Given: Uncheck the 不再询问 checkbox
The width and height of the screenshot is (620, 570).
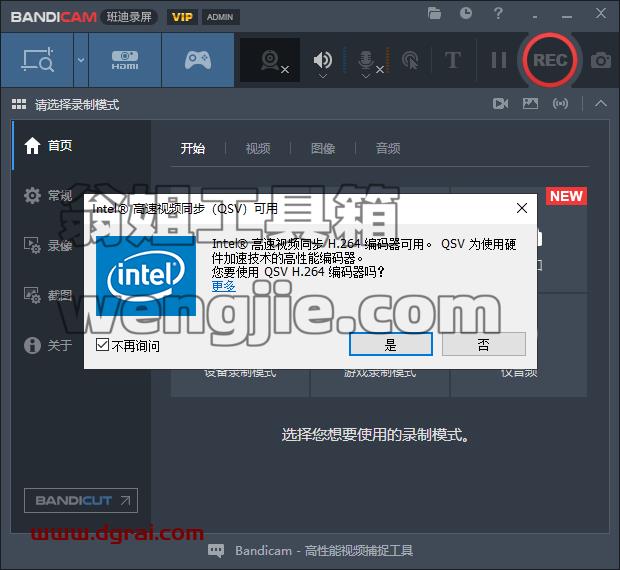Looking at the screenshot, I should tap(102, 345).
